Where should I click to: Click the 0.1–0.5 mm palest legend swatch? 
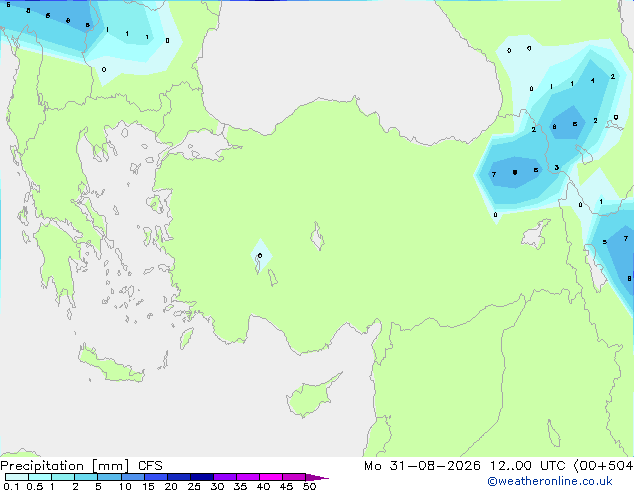pos(17,477)
